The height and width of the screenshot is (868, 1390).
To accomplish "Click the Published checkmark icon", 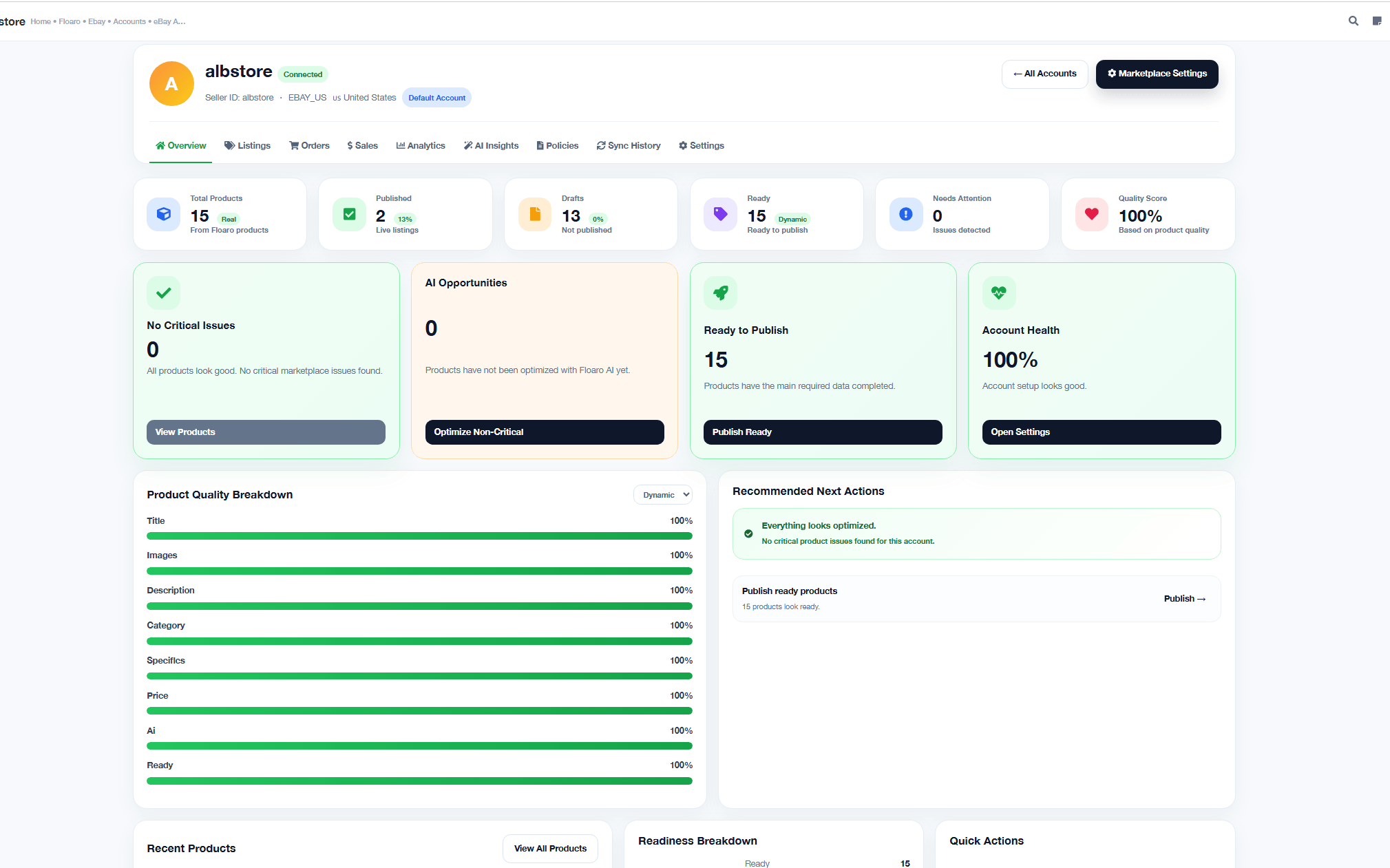I will tap(349, 214).
